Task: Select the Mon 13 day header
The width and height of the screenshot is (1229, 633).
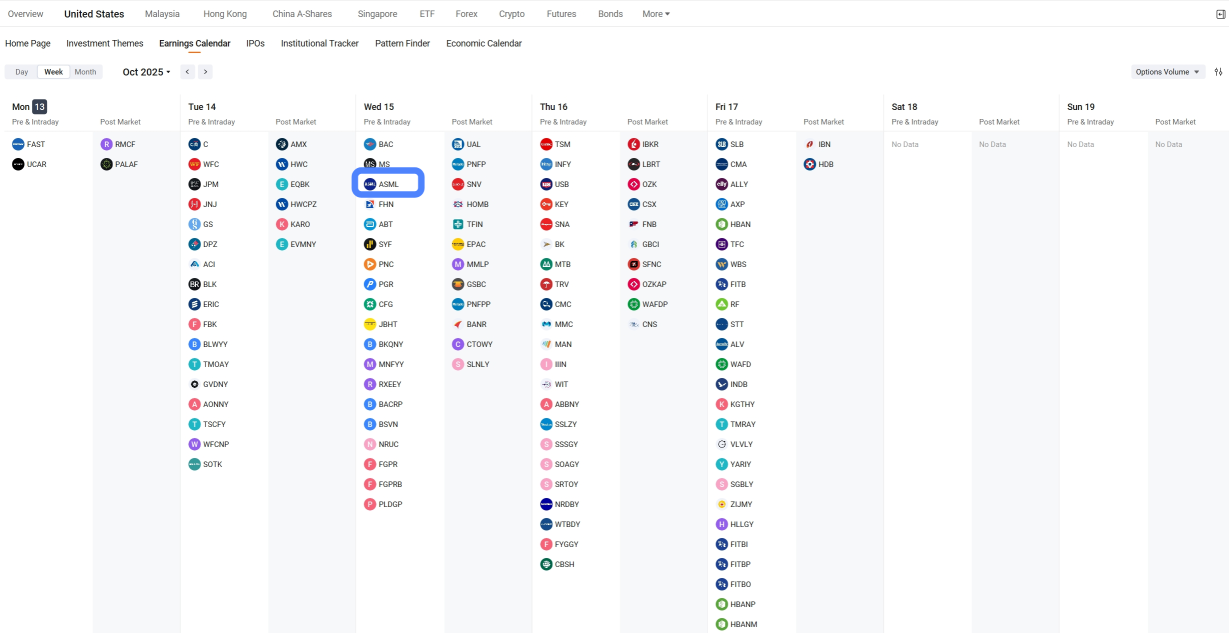Action: click(29, 106)
